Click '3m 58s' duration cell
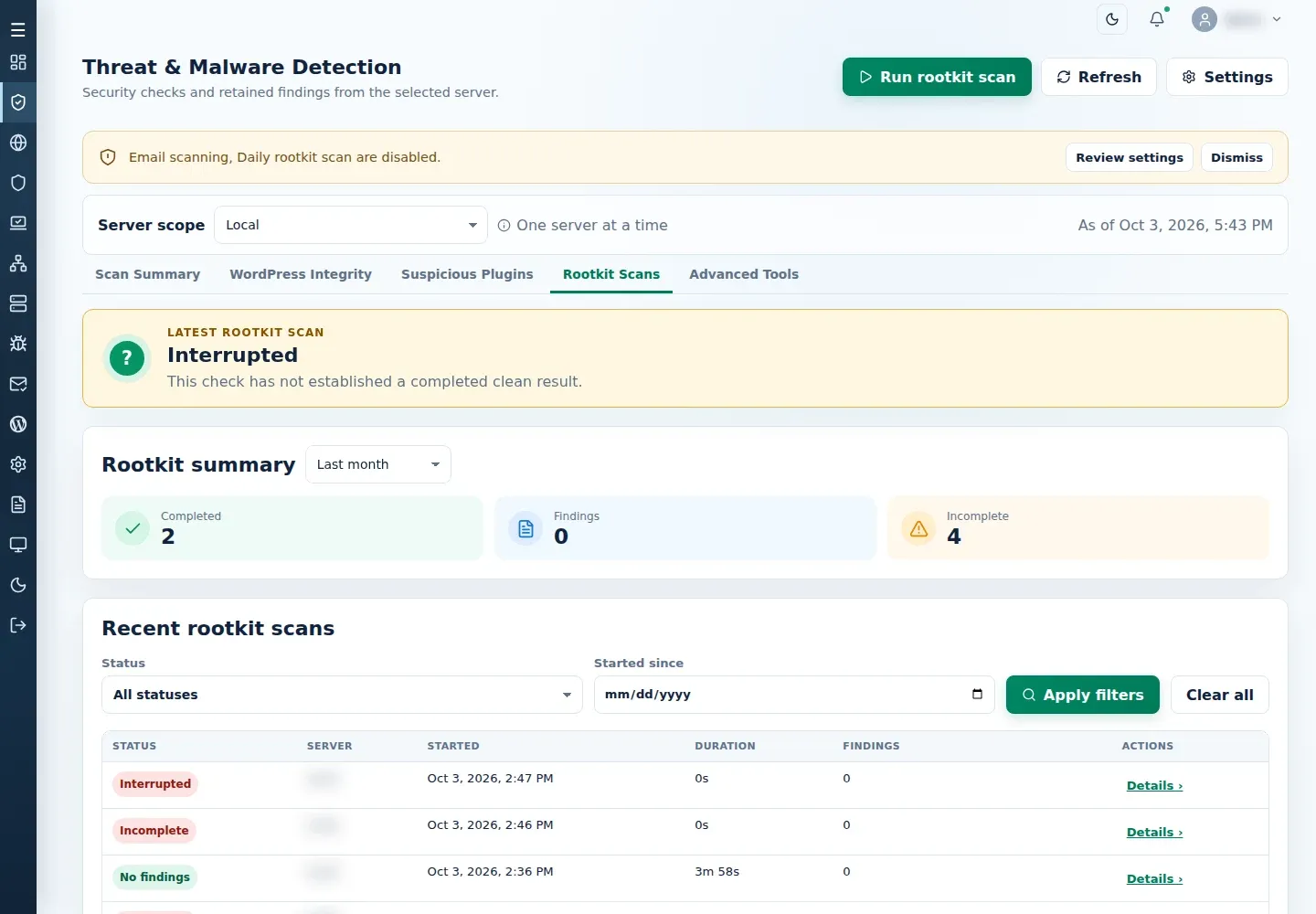 [x=716, y=872]
